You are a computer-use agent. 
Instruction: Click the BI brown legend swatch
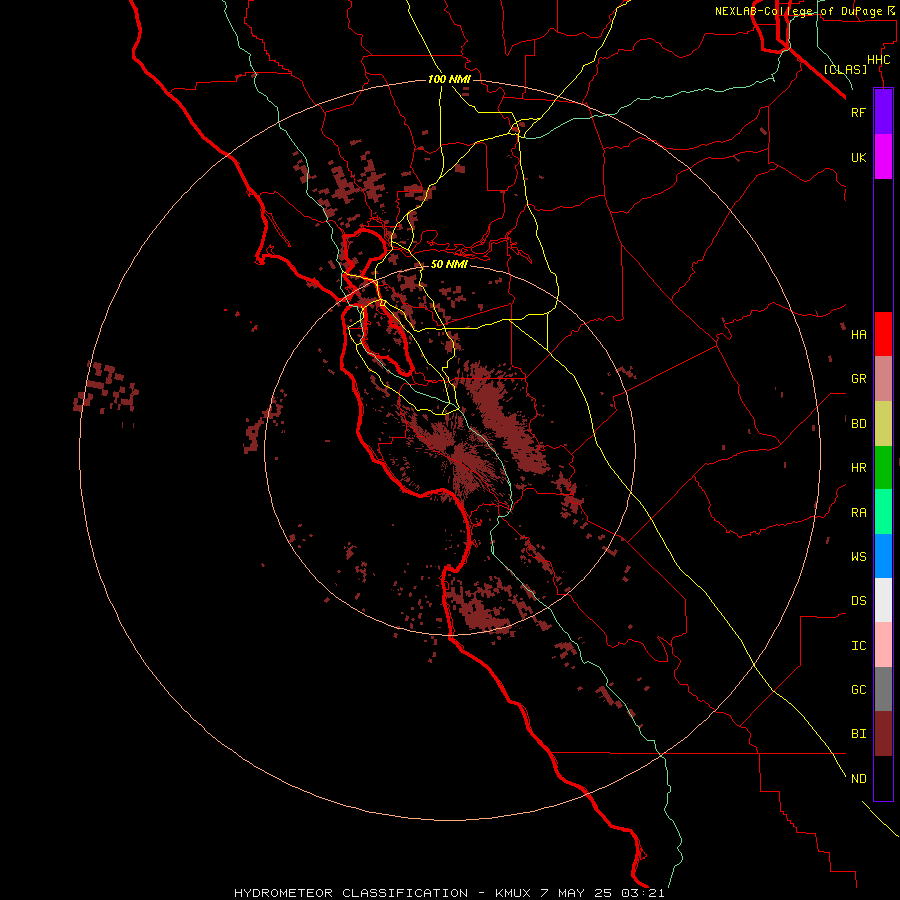coord(883,734)
